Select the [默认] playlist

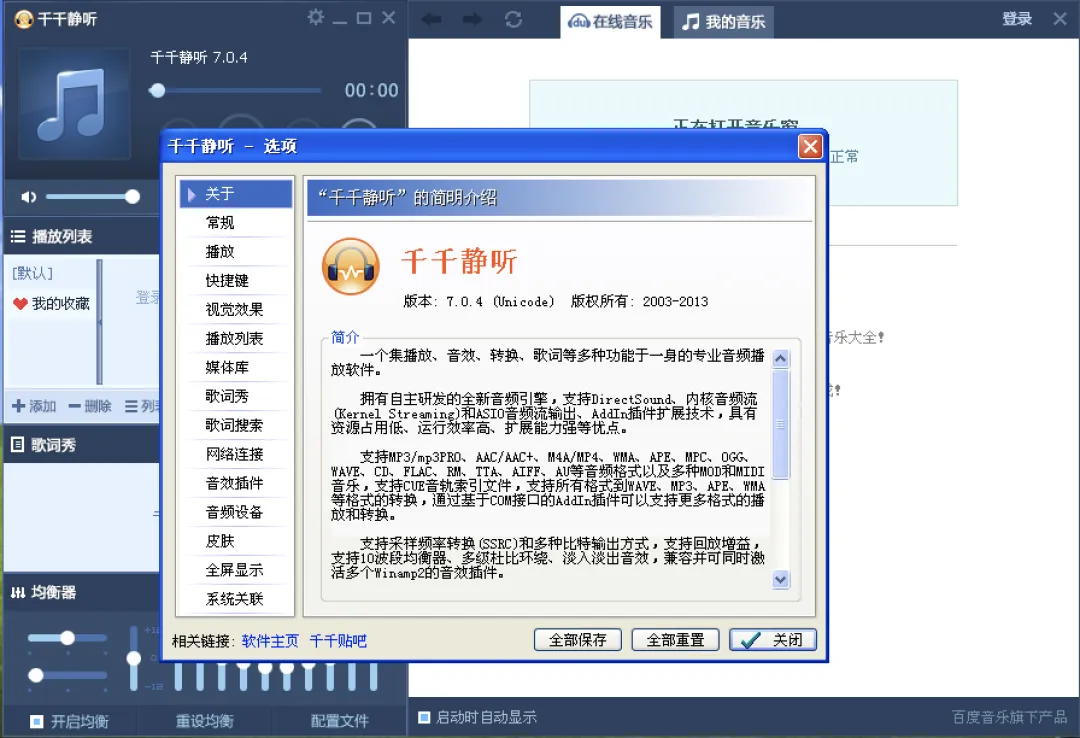(x=32, y=274)
